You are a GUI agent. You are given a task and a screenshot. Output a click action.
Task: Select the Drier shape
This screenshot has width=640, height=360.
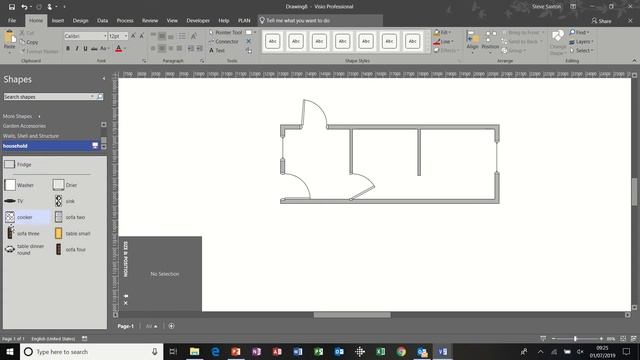(x=65, y=185)
